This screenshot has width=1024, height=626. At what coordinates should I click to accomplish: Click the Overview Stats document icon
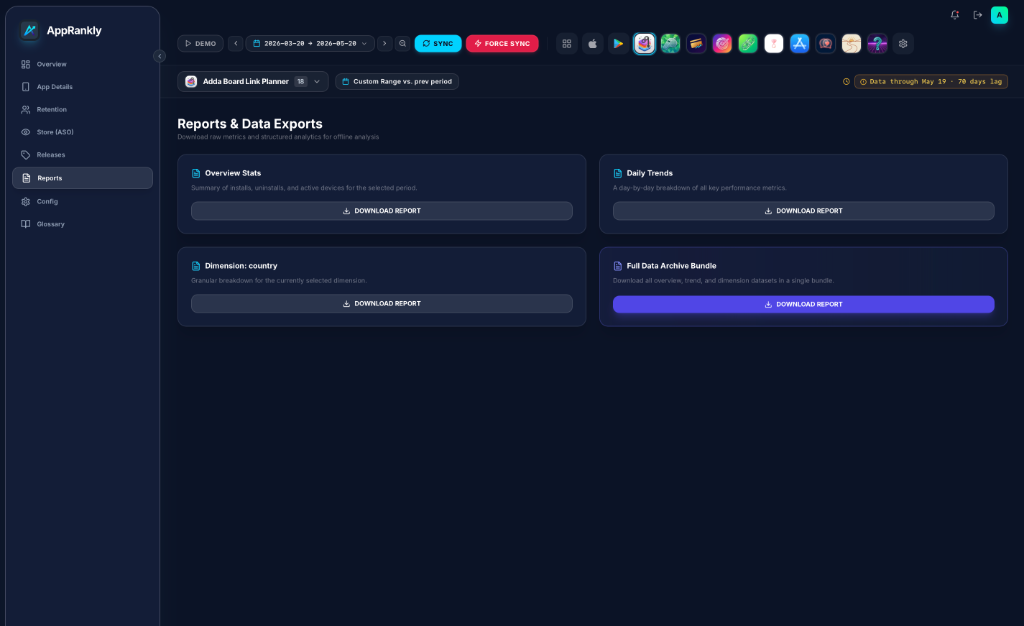click(196, 174)
